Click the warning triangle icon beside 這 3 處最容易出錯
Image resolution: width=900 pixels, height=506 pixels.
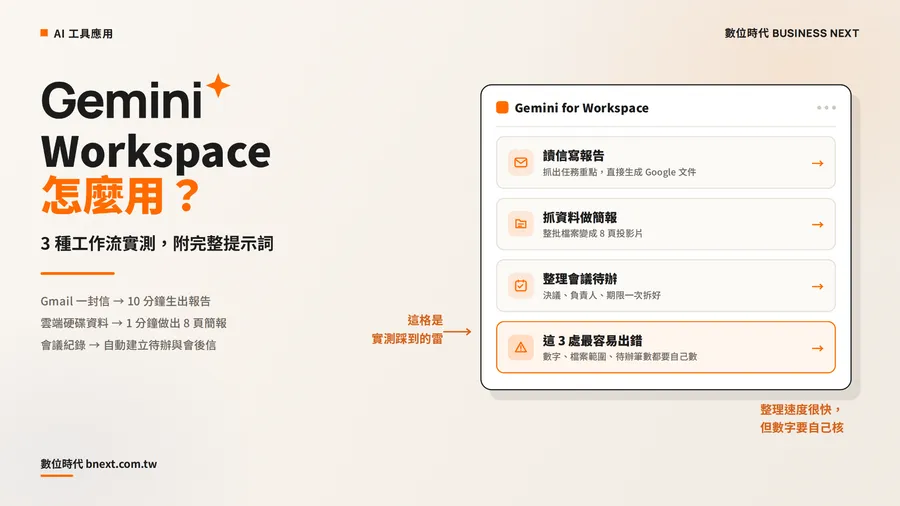point(521,348)
